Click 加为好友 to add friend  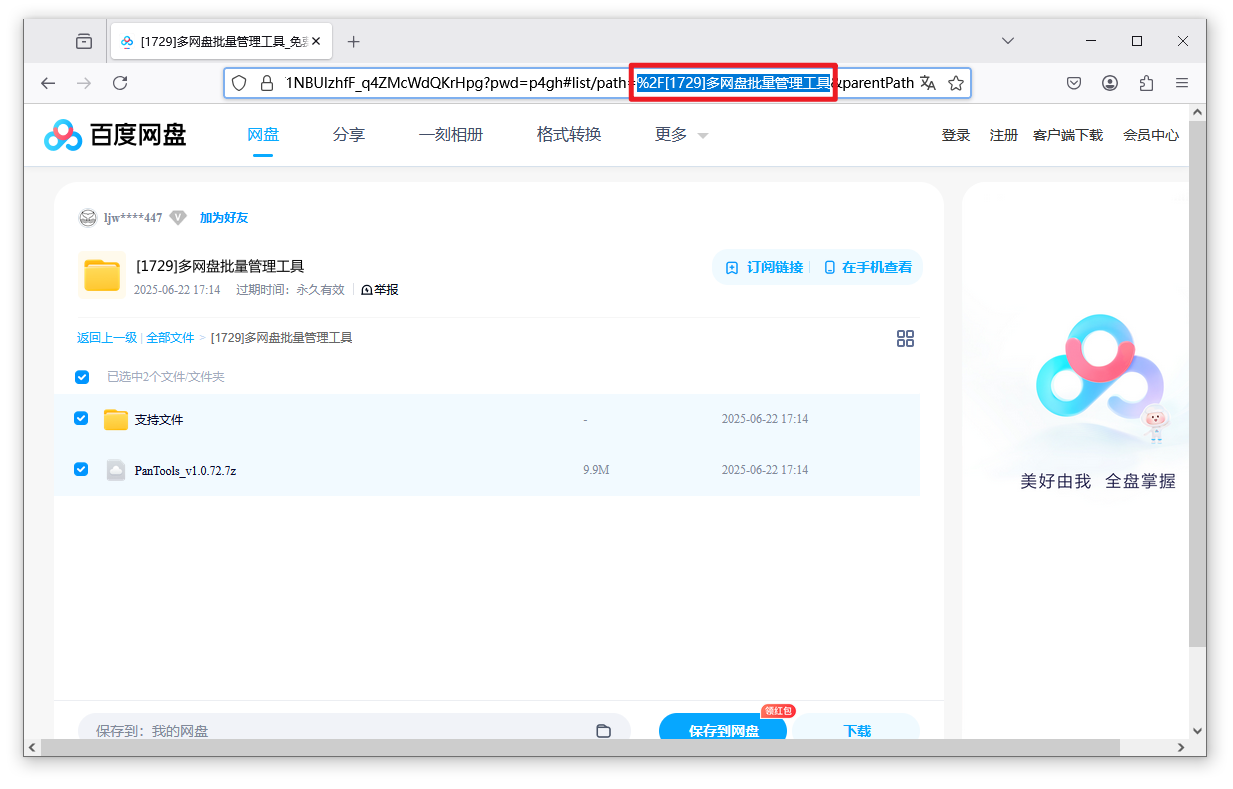224,218
